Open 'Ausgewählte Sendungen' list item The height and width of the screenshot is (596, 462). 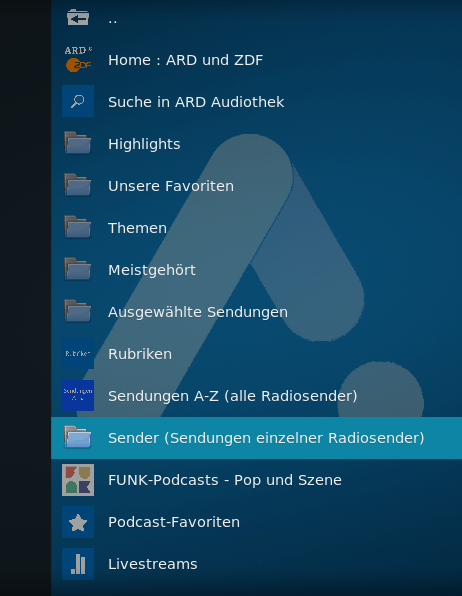[x=256, y=312]
